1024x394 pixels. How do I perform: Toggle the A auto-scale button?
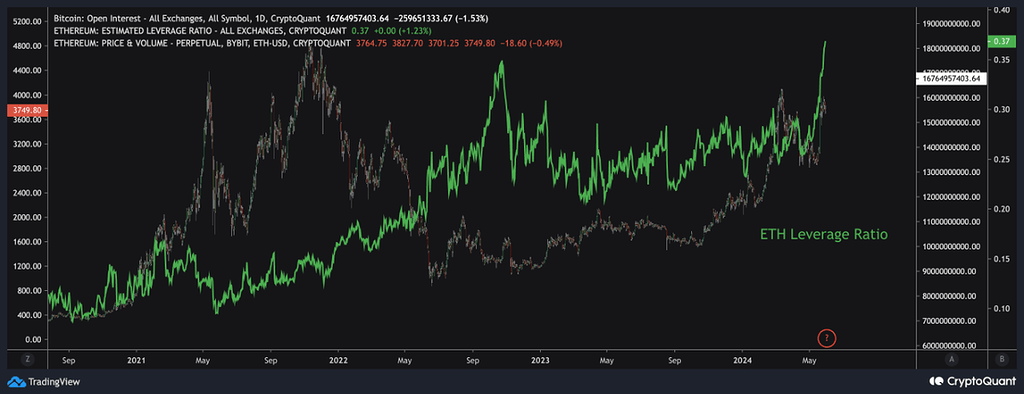click(951, 359)
